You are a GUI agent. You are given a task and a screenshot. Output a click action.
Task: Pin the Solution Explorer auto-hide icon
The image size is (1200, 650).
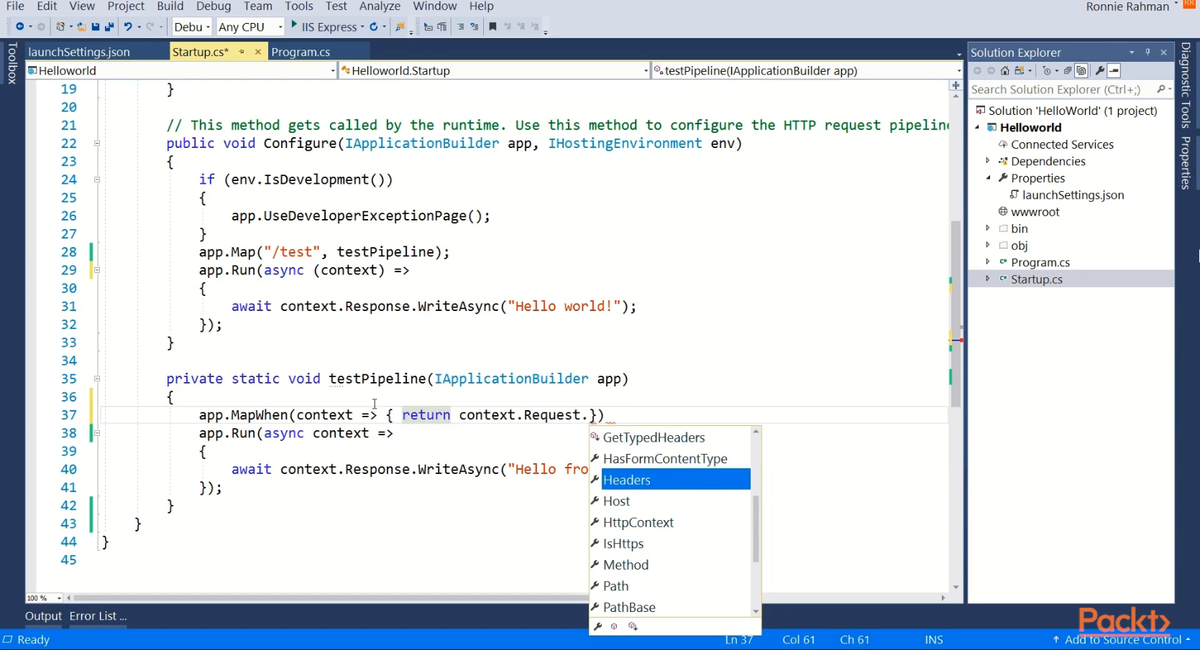tap(1147, 52)
